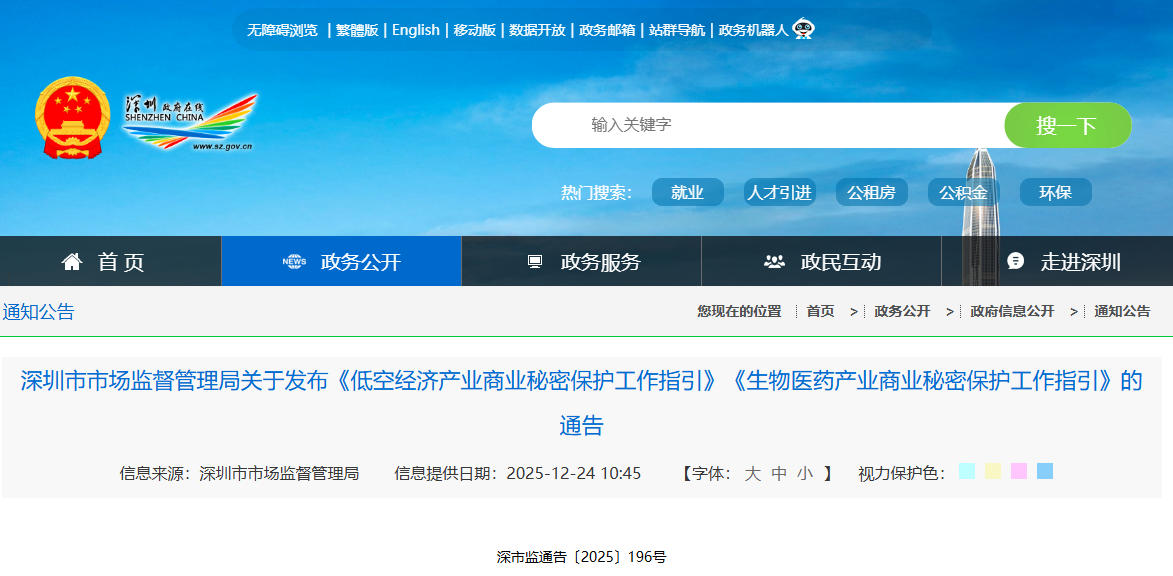This screenshot has width=1173, height=576.
Task: Open the 数据开放 page
Action: (536, 30)
